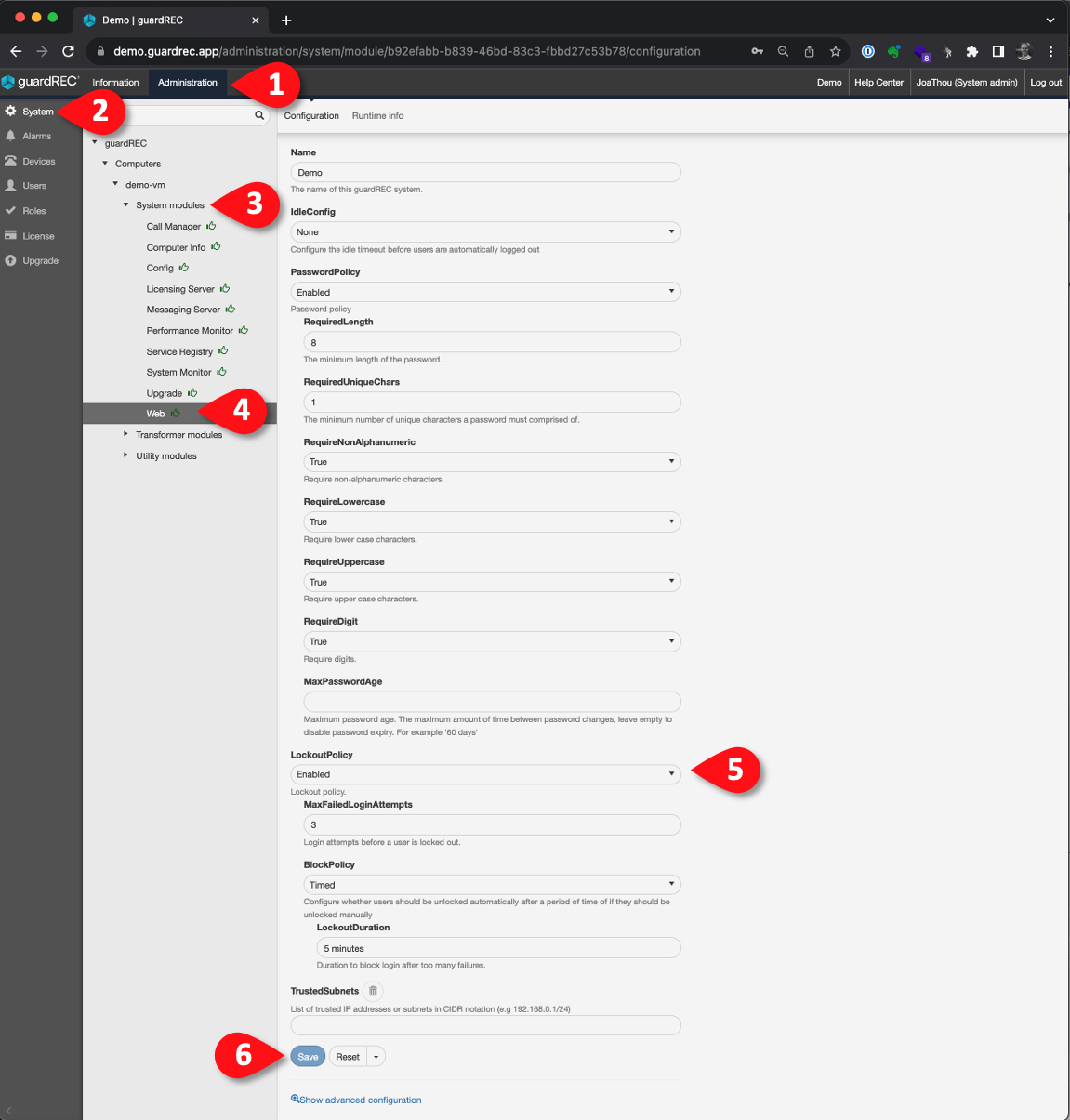This screenshot has height=1120, width=1070.
Task: Open the LockoutPolicy dropdown
Action: click(486, 774)
